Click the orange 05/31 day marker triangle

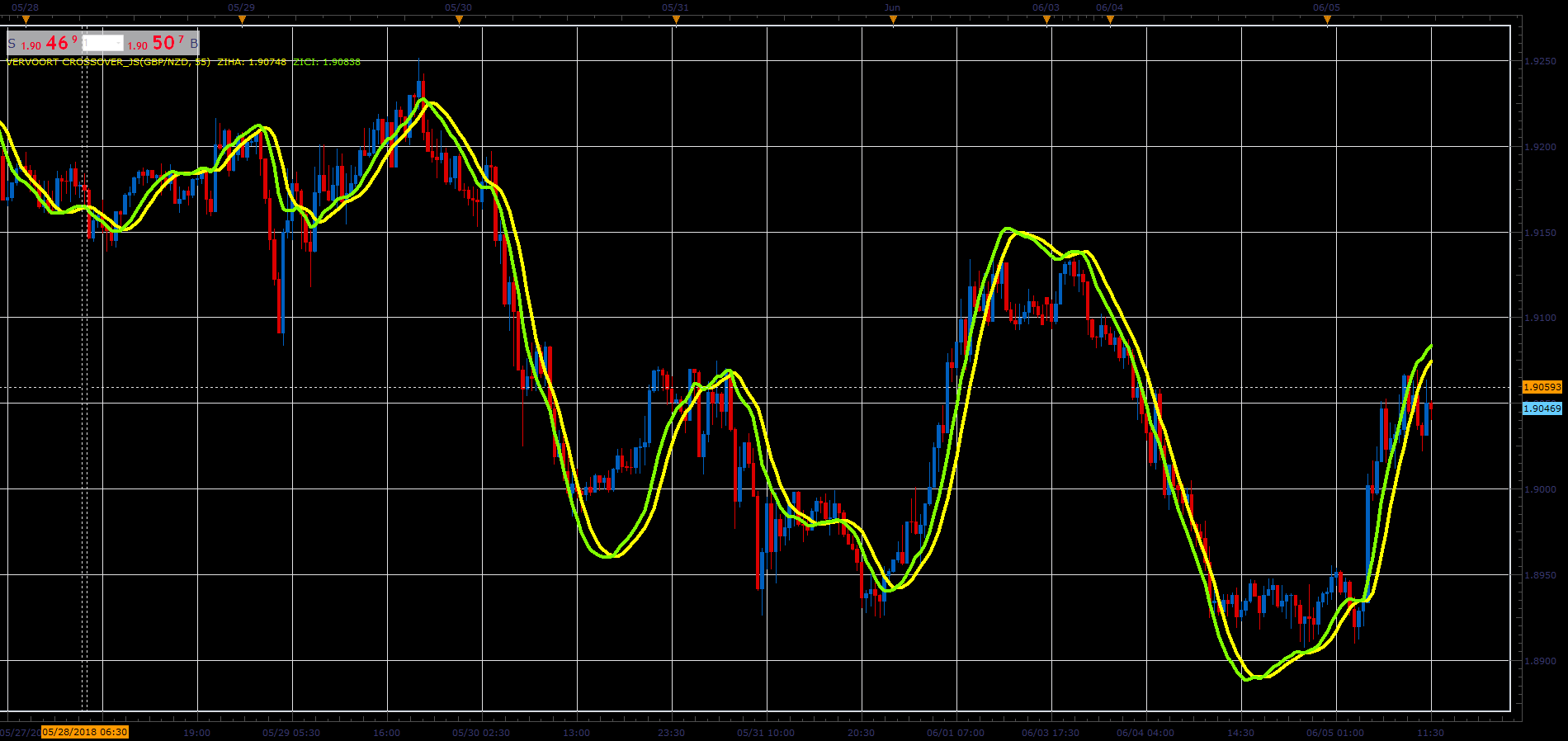676,21
